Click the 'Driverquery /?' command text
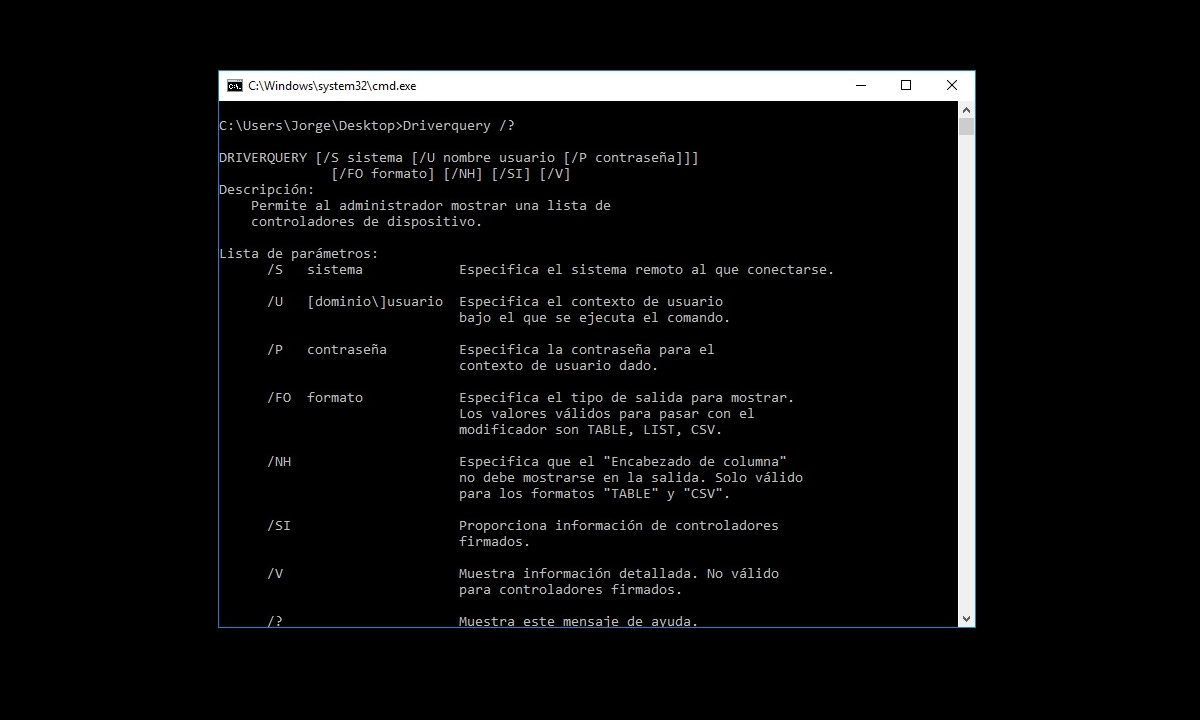This screenshot has width=1200, height=720. 459,126
